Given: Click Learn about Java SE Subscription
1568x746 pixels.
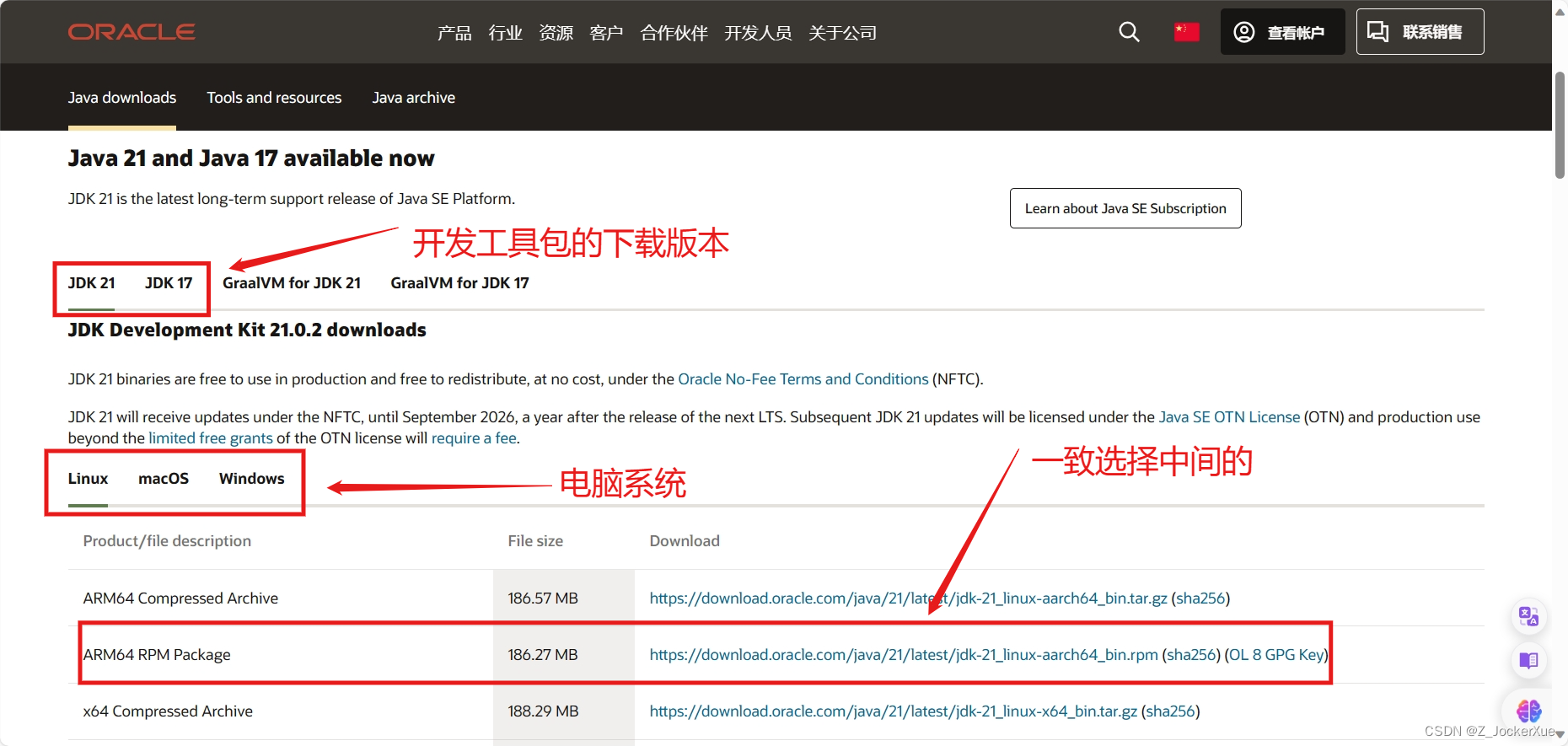Looking at the screenshot, I should (x=1125, y=208).
